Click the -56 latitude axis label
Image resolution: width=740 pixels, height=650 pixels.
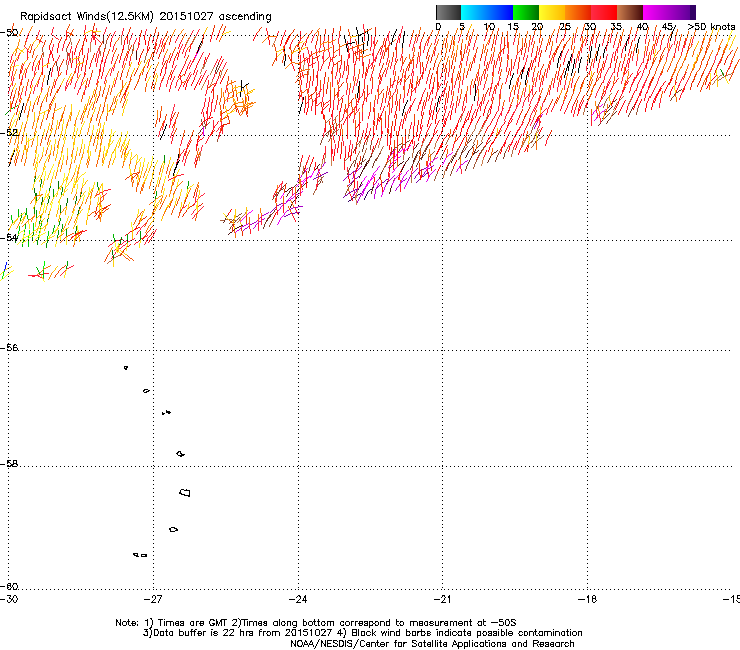(9, 348)
